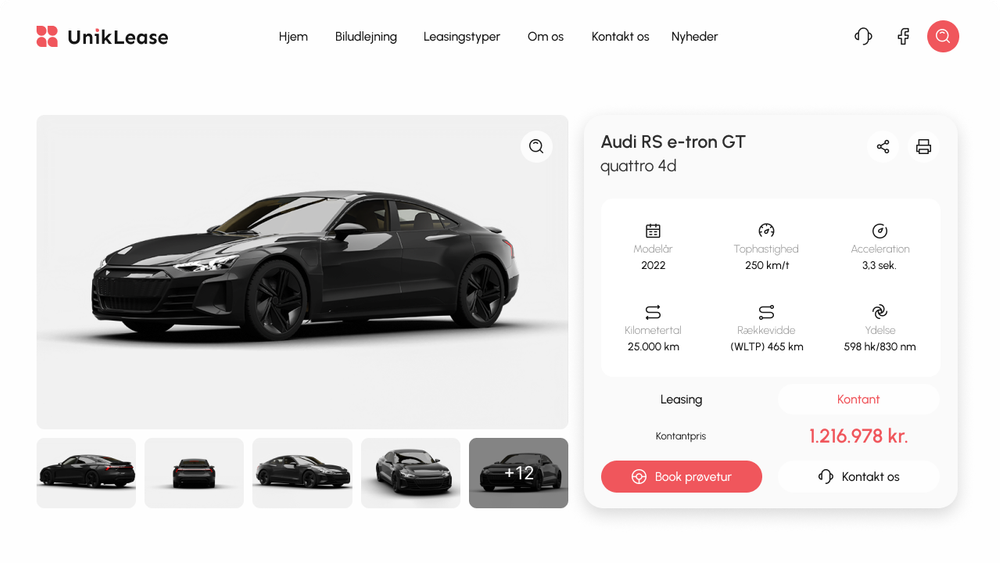Navigate to the Nyheder page
The width and height of the screenshot is (1000, 563).
click(695, 37)
